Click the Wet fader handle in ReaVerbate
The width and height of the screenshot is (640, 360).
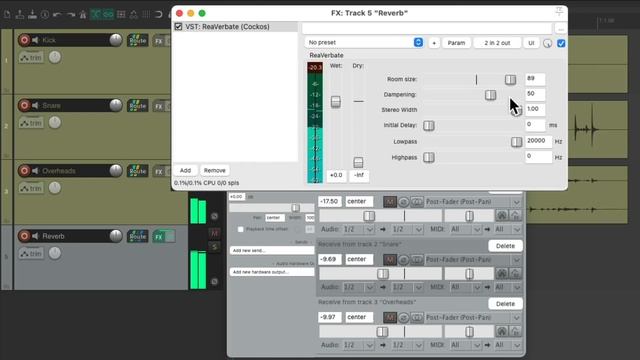tap(336, 102)
